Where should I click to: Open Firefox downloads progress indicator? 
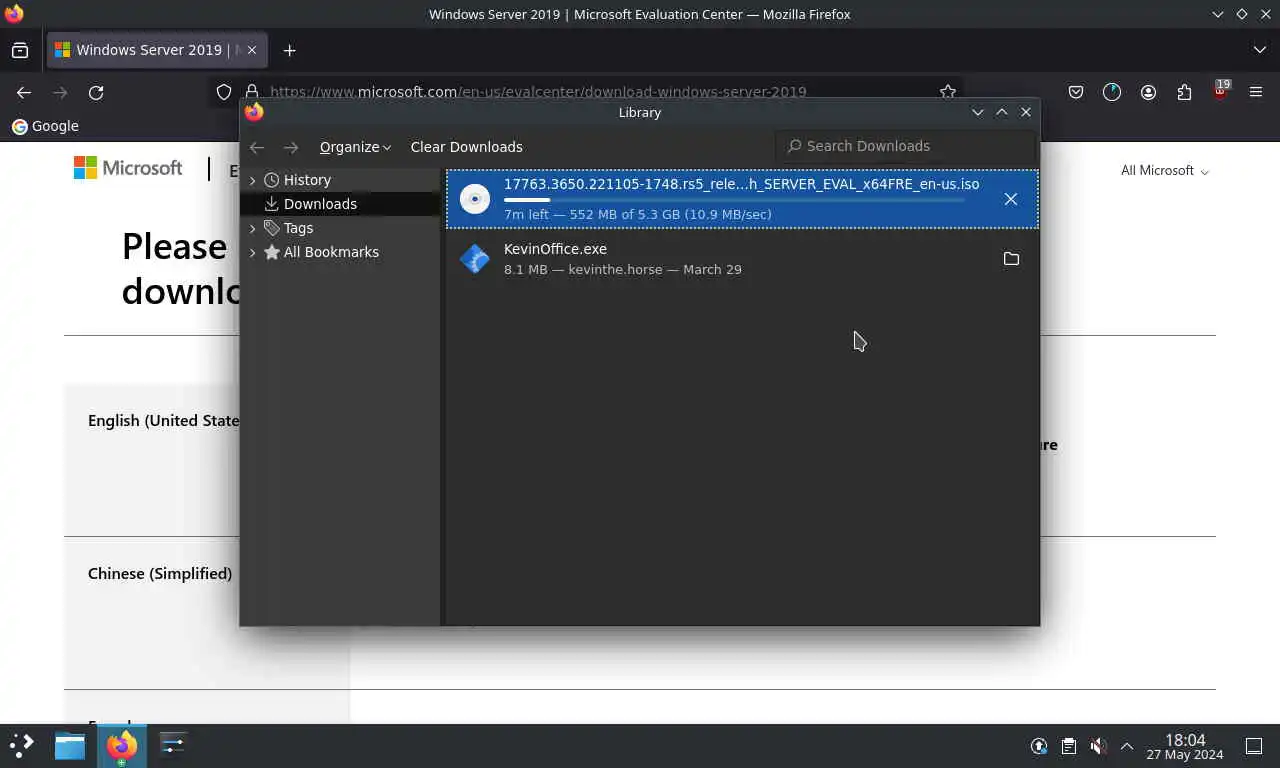(x=1112, y=92)
